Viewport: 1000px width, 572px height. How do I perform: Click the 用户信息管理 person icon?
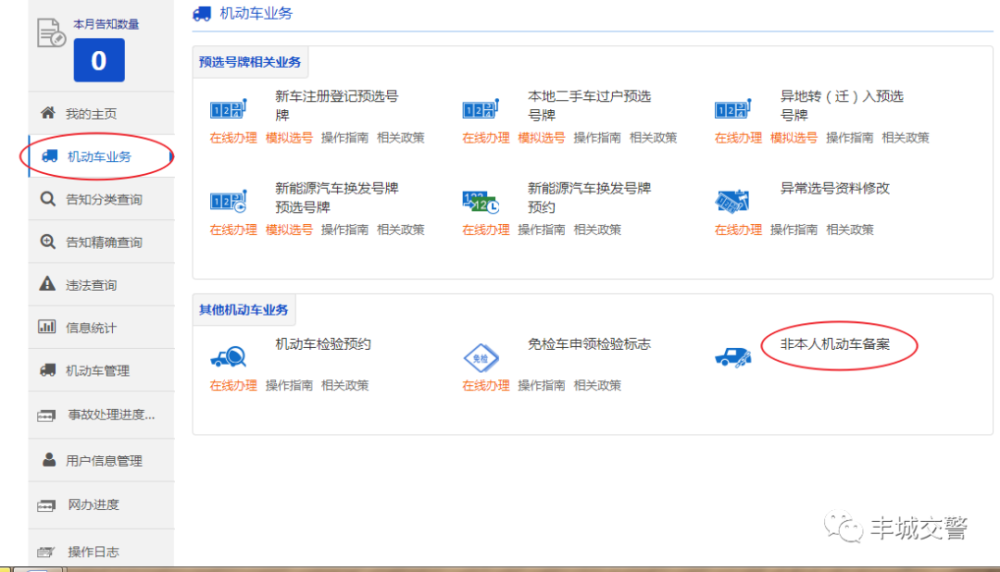(x=48, y=459)
